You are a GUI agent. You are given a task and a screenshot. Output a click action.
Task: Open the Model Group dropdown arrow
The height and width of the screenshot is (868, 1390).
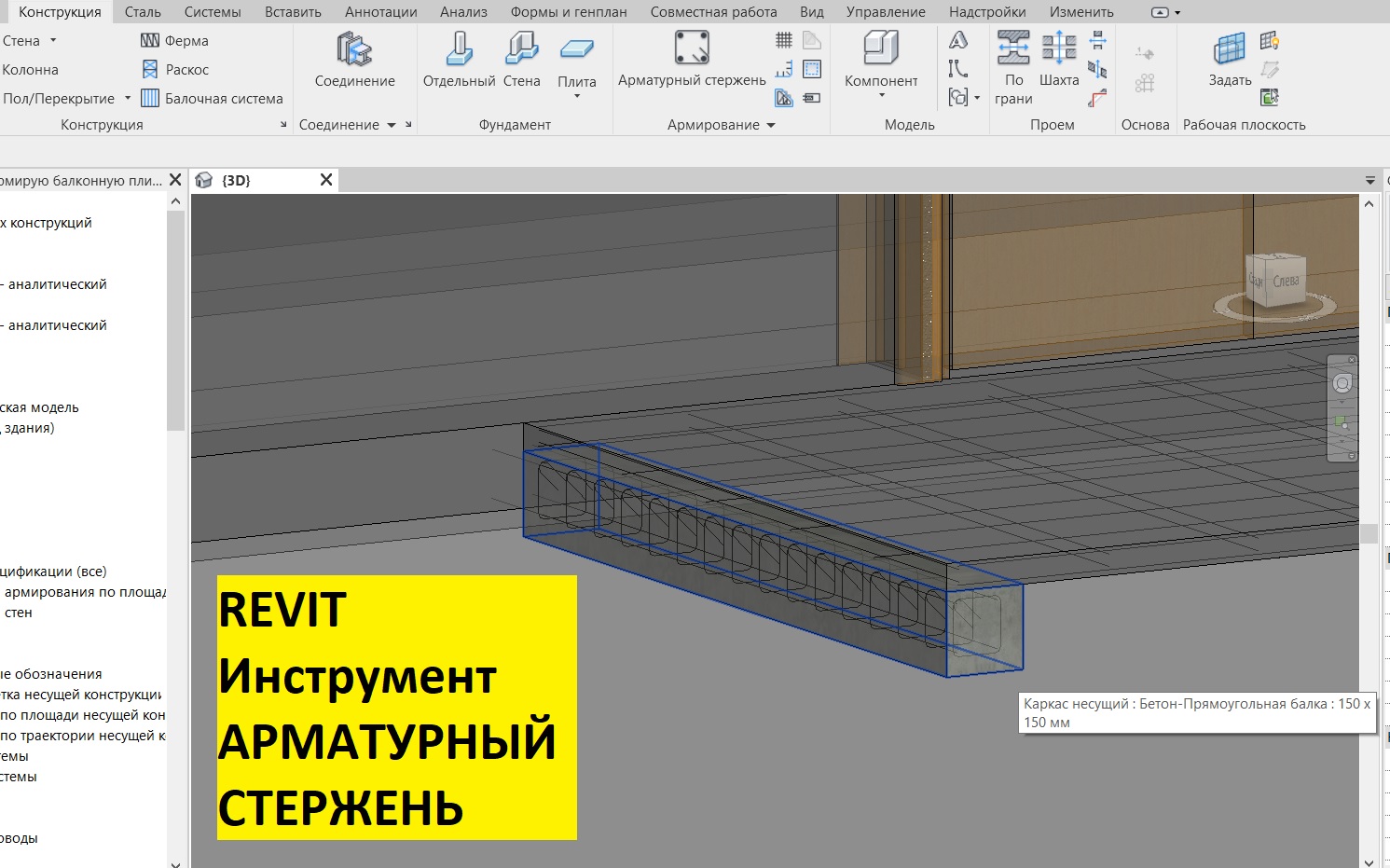[x=977, y=98]
